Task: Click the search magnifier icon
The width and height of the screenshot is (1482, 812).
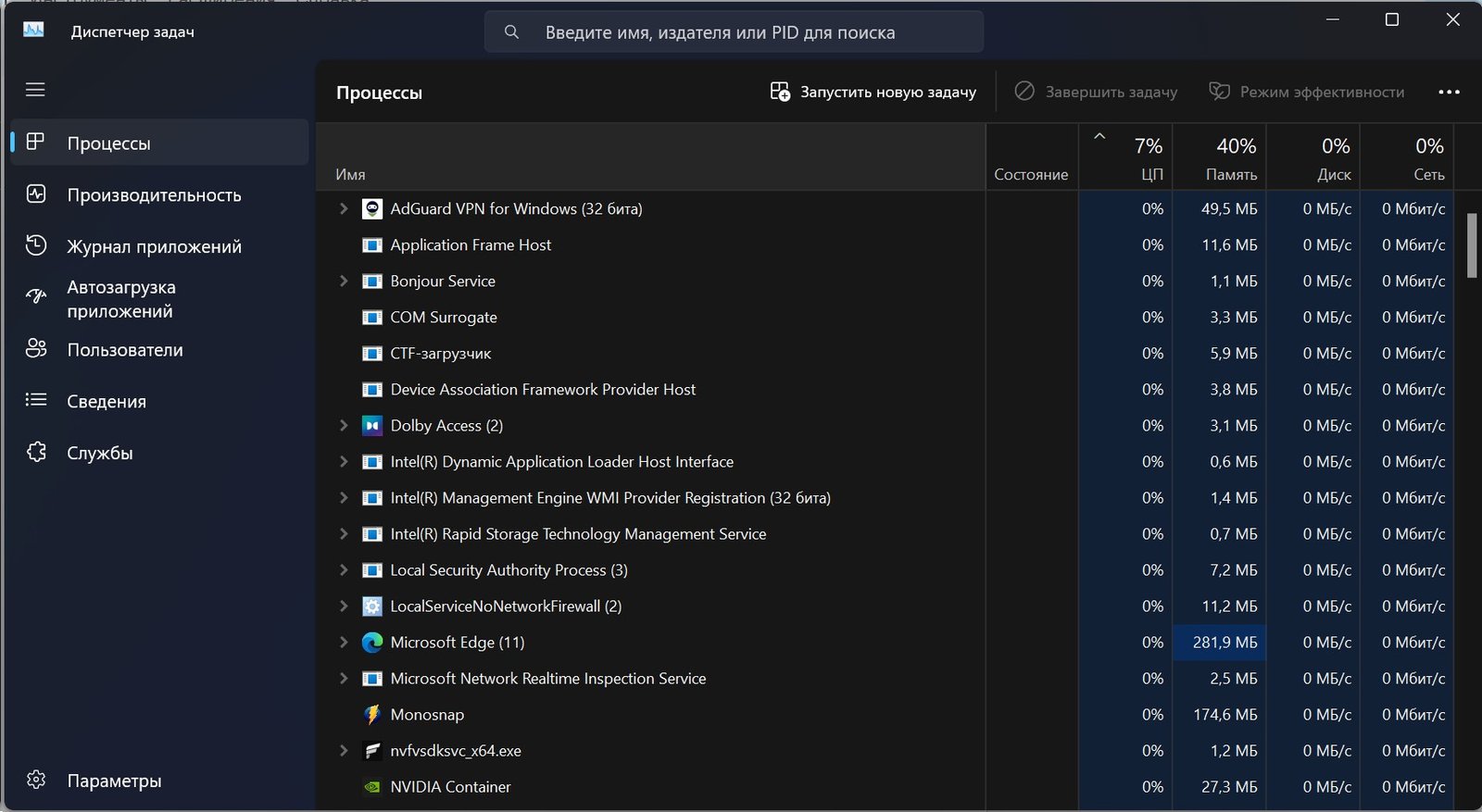Action: pyautogui.click(x=511, y=32)
